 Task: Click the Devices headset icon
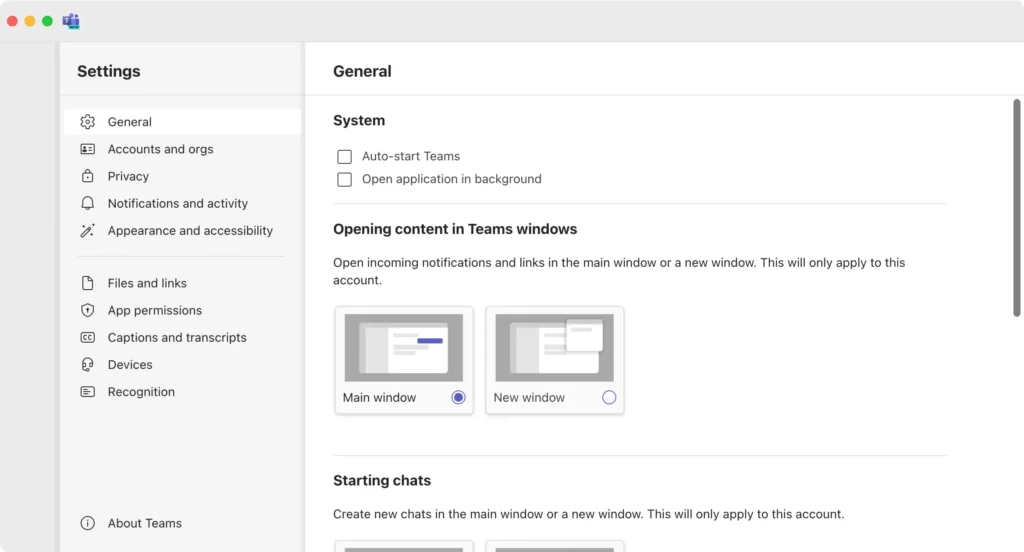(88, 365)
